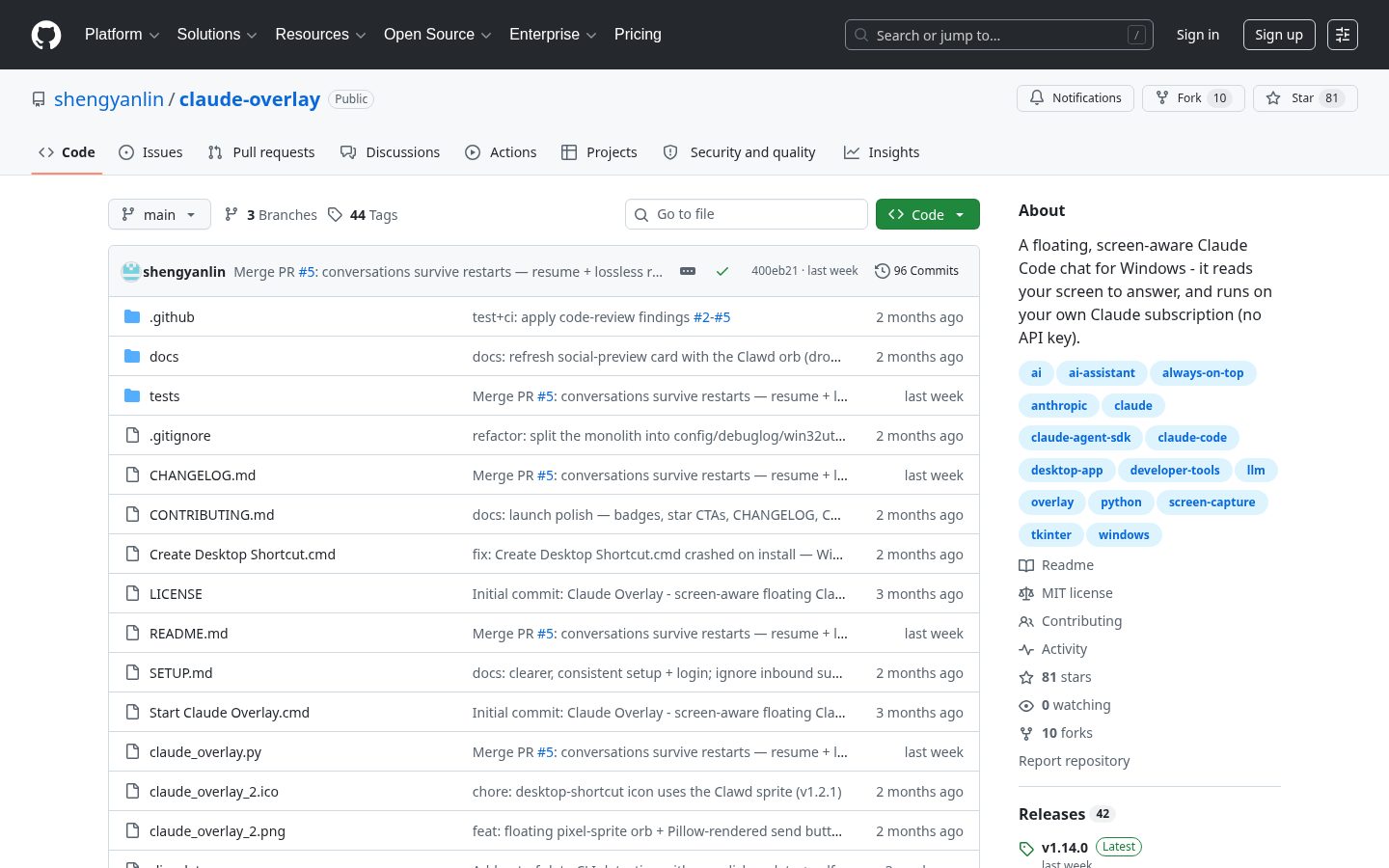Click the GitHub logo home icon
Viewport: 1389px width, 868px height.
46,35
